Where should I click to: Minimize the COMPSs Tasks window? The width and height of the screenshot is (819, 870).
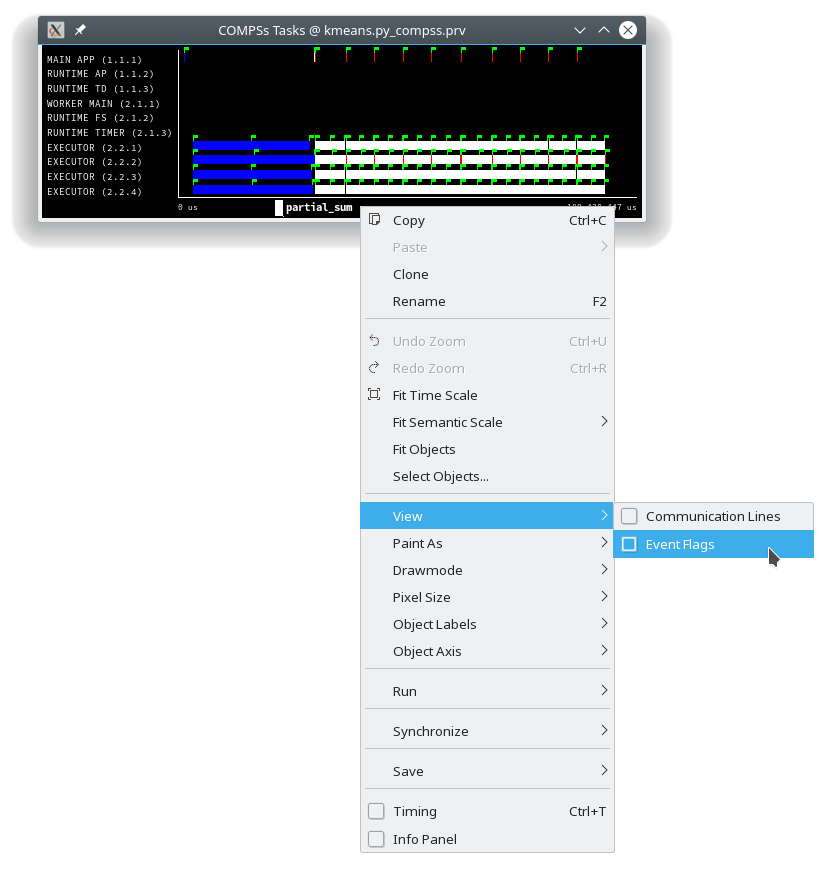tap(580, 30)
